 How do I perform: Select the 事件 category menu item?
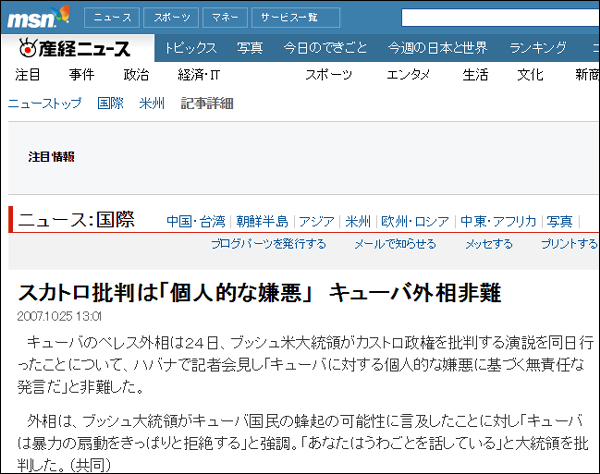(82, 75)
